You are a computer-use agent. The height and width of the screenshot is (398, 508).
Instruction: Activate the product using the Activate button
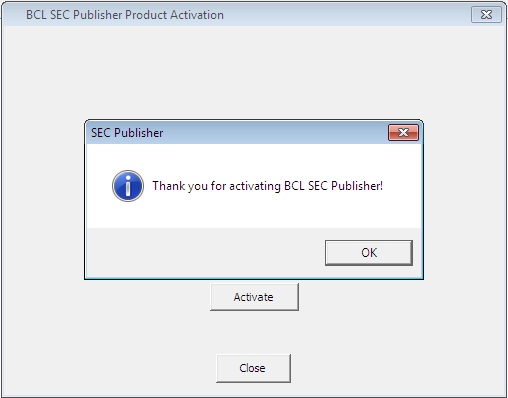coord(254,297)
